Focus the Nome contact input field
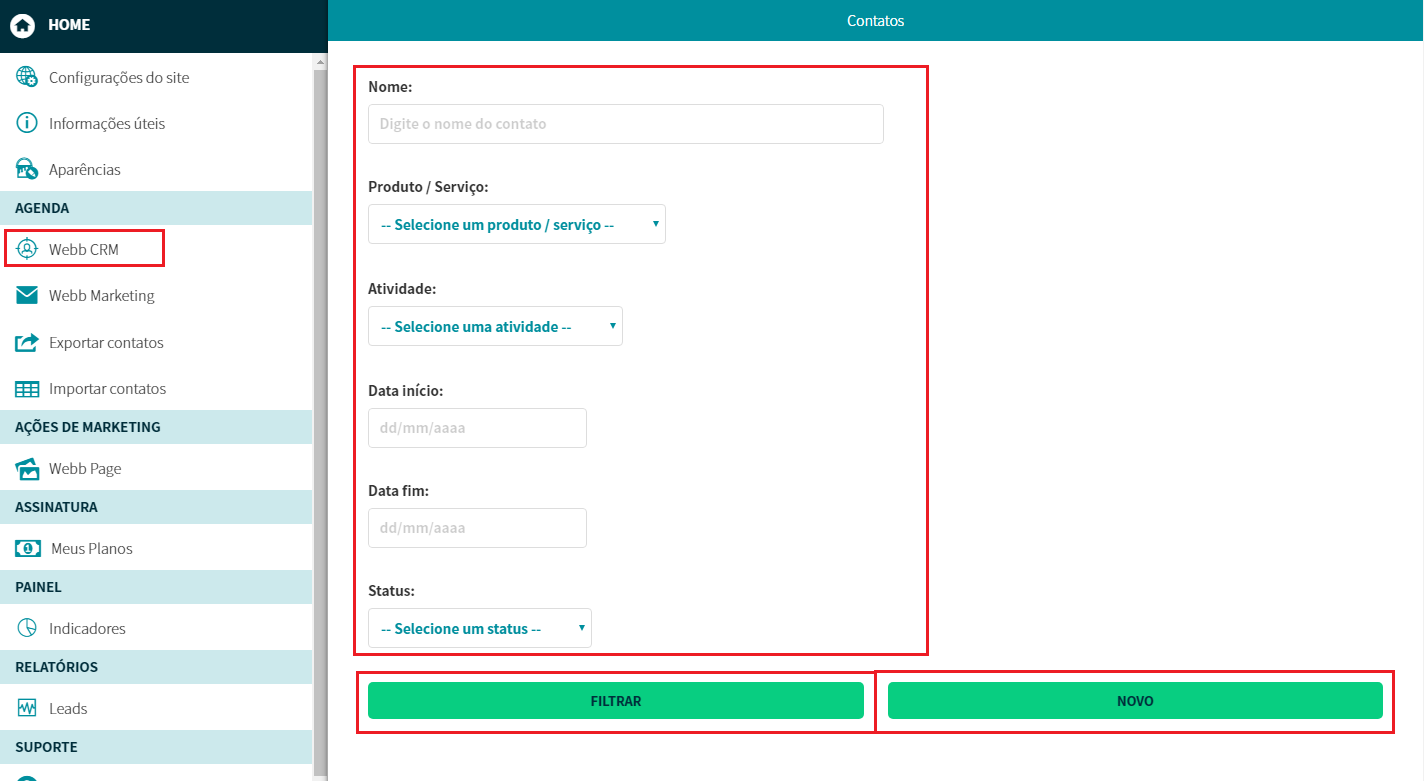1424x781 pixels. (x=625, y=124)
